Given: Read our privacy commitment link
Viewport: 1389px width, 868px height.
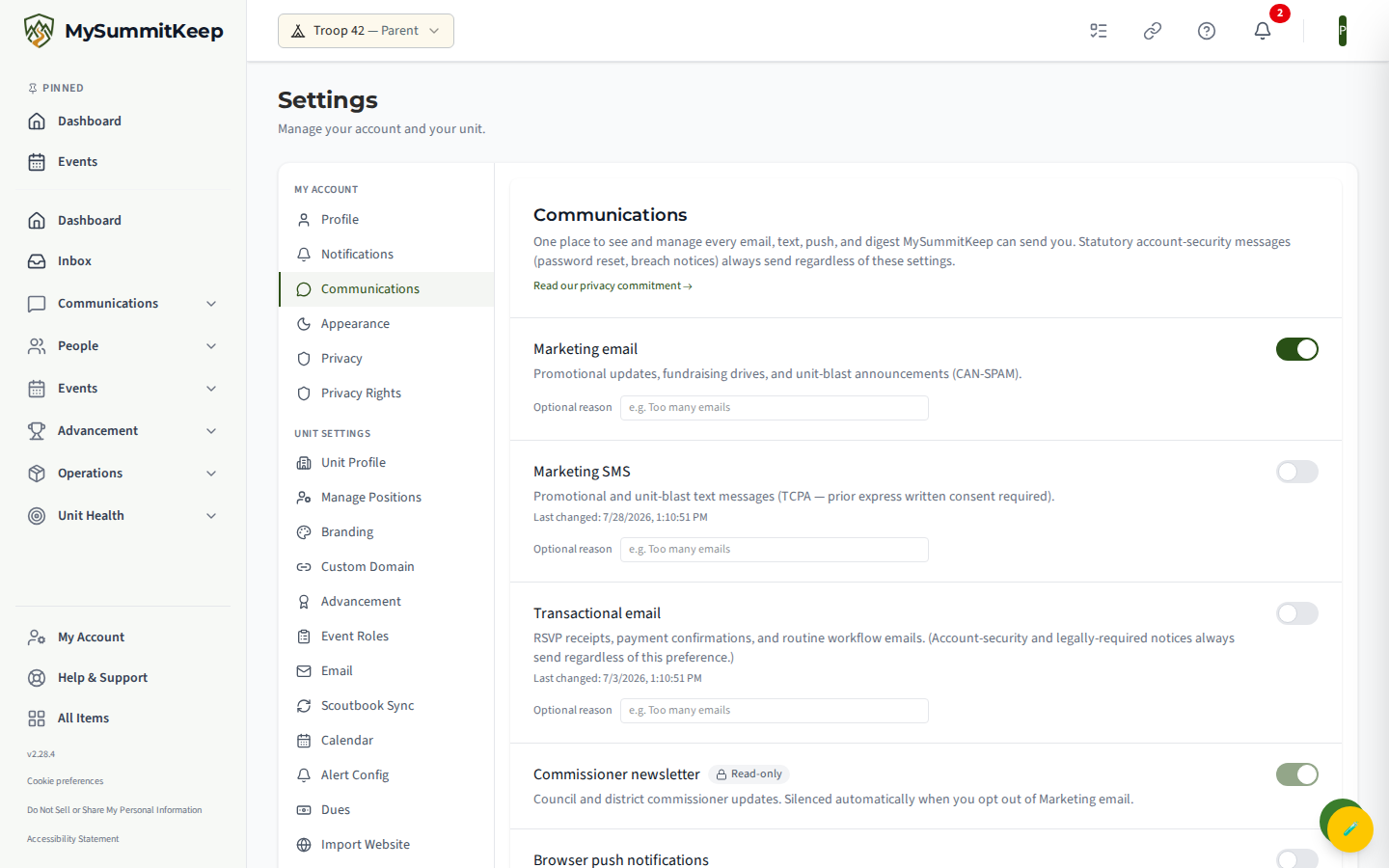Looking at the screenshot, I should click(x=613, y=285).
